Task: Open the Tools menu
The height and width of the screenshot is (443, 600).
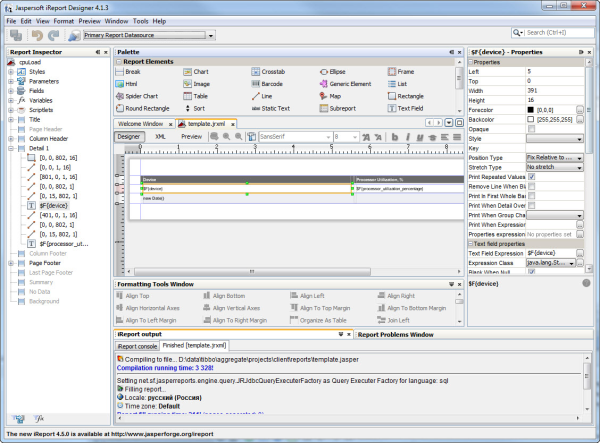Action: pos(140,21)
